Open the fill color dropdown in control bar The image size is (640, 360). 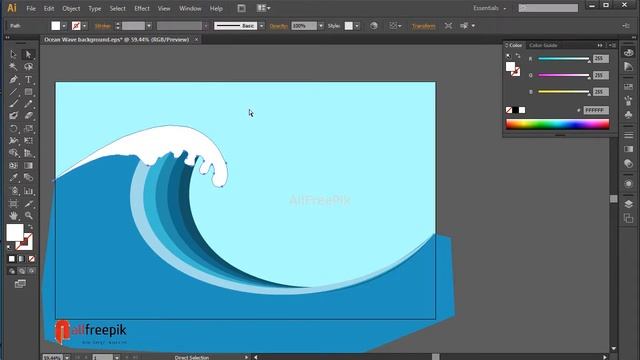click(64, 26)
